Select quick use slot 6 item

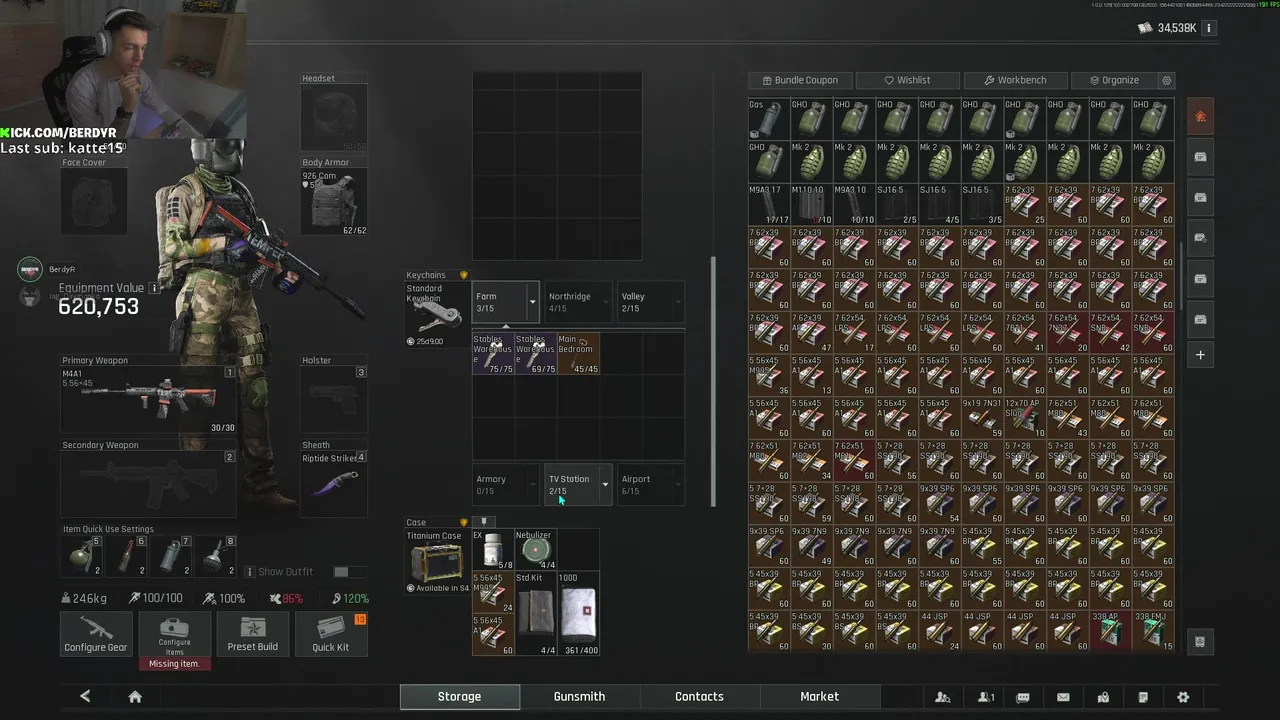coord(125,556)
